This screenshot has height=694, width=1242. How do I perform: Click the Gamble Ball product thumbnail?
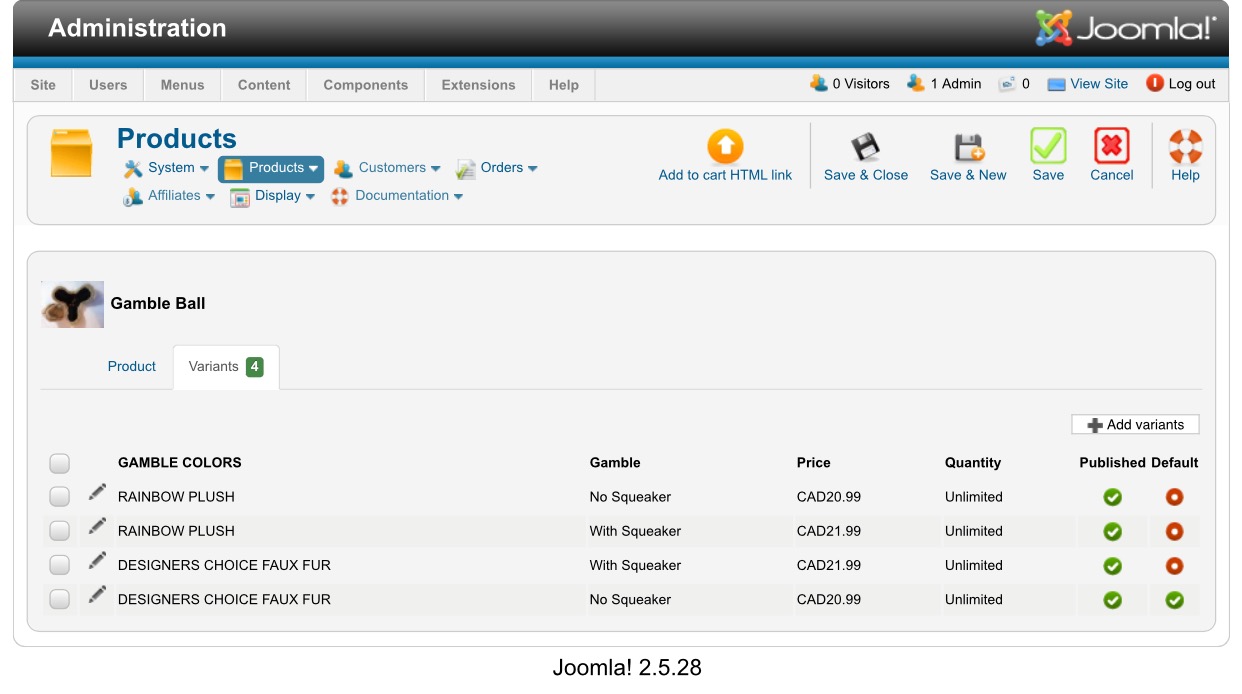[x=72, y=304]
